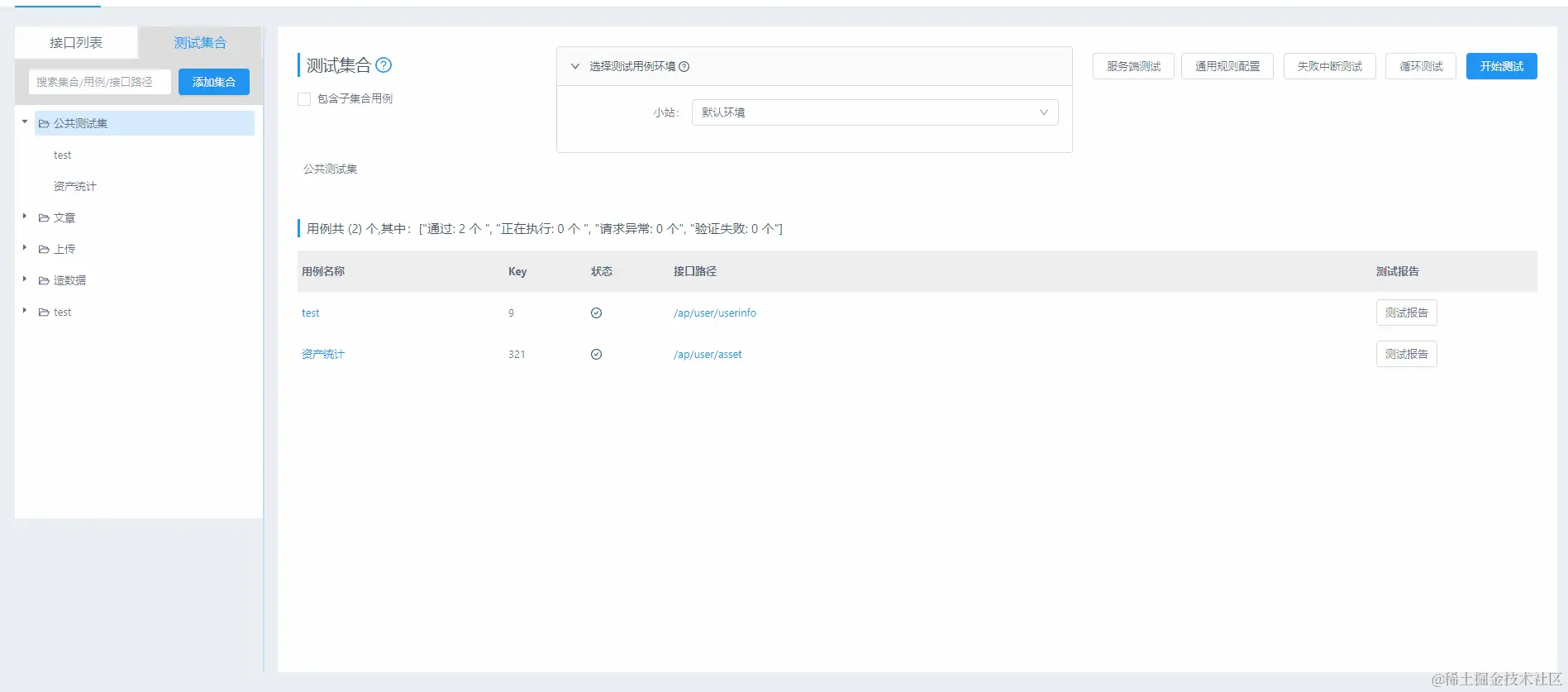Click the 接口路径 column header
Screen dimensions: 1568x692
(x=695, y=272)
